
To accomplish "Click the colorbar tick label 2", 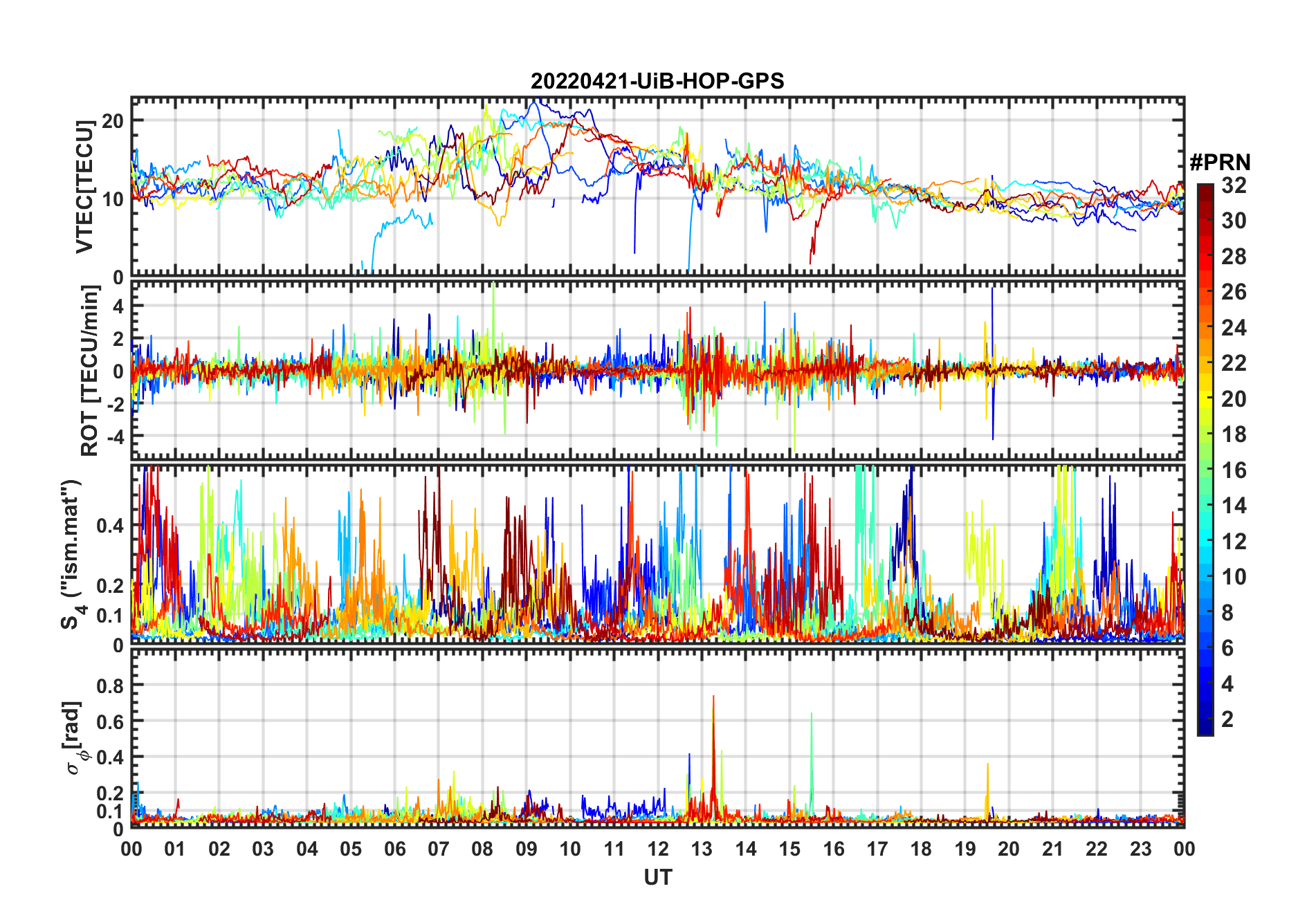I will coord(1227,719).
